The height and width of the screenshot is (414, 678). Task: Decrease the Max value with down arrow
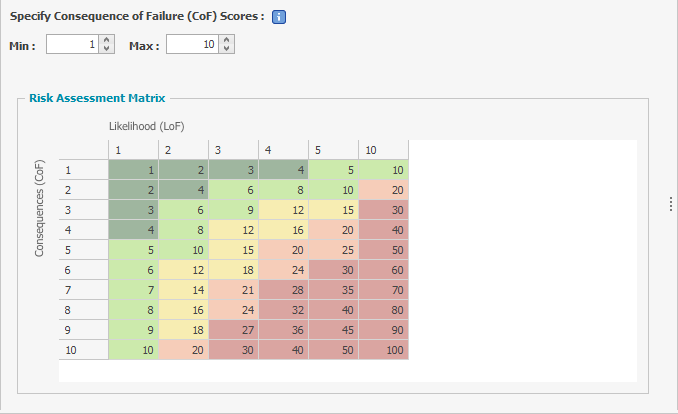(x=227, y=48)
